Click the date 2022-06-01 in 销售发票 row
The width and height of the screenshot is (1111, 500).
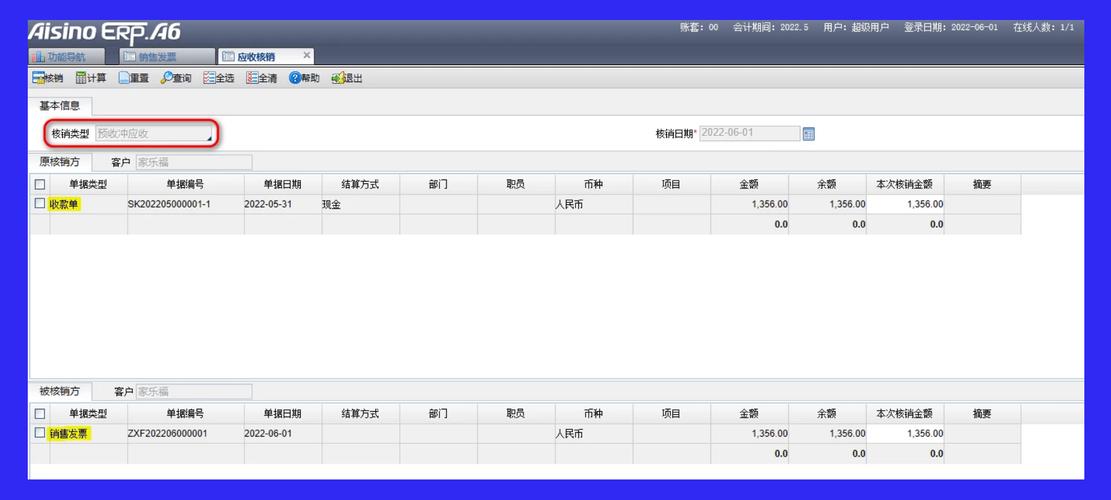pos(268,433)
